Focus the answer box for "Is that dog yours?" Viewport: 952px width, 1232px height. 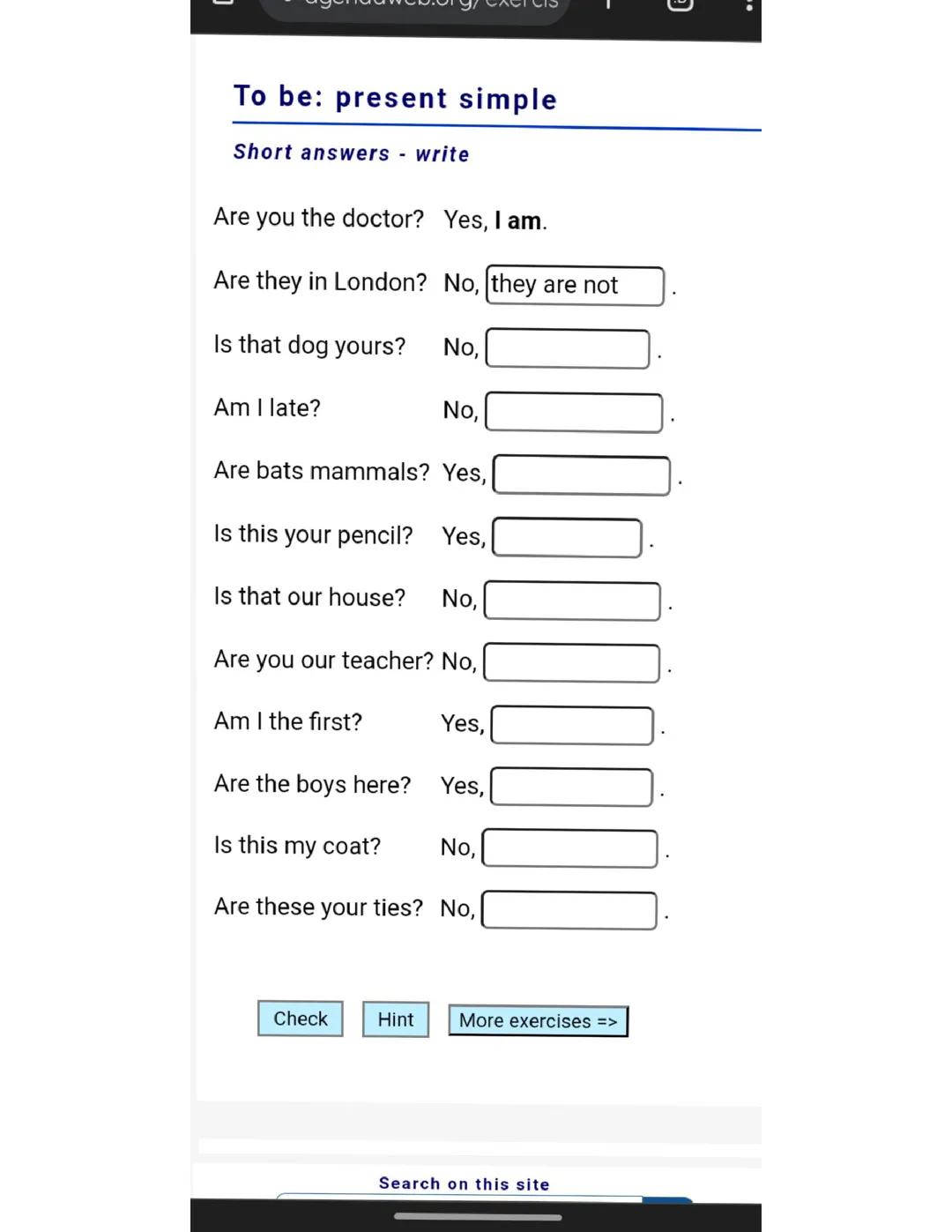pos(568,348)
